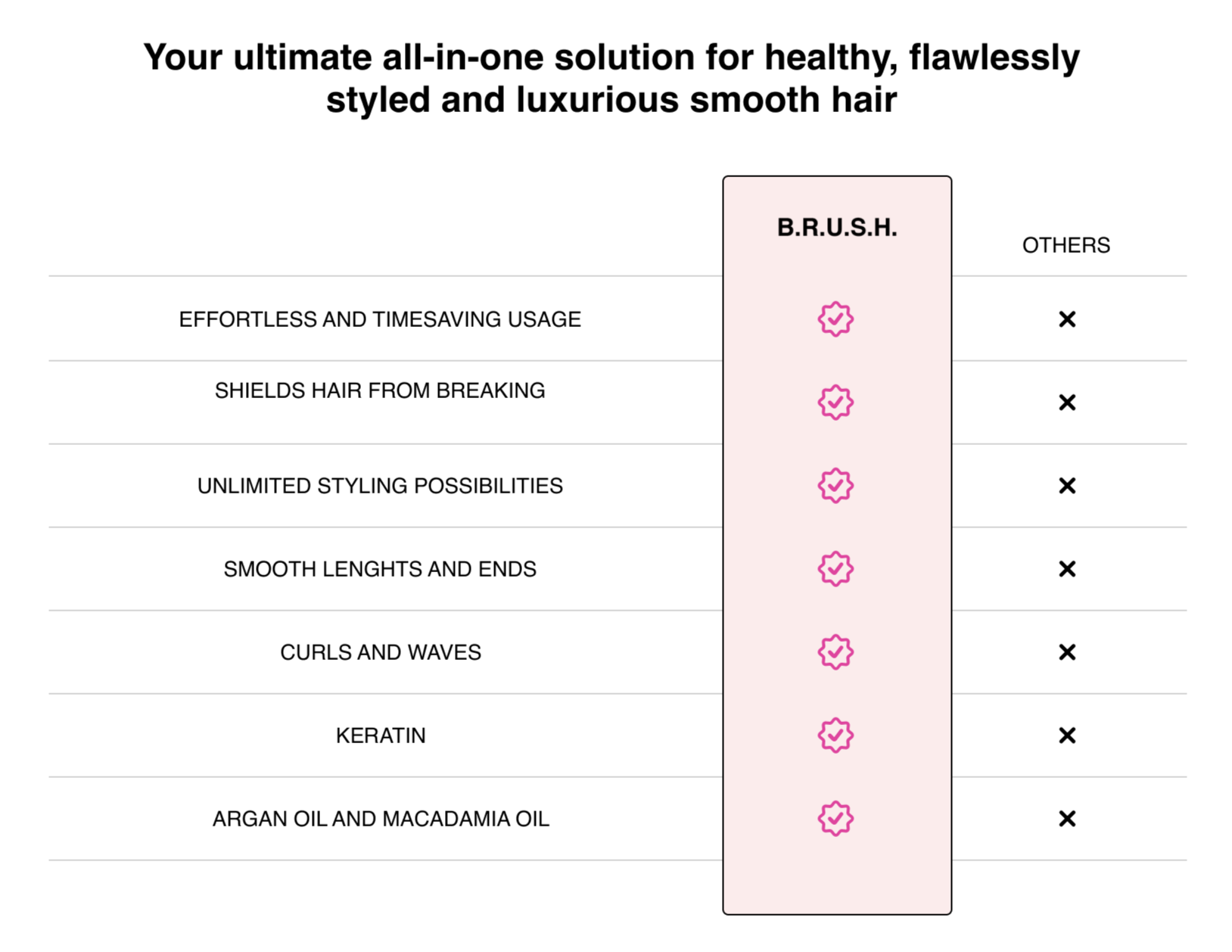Click the pink checkmark badge for Effortless and Timesaving Usage
Image resolution: width=1232 pixels, height=952 pixels.
click(835, 319)
